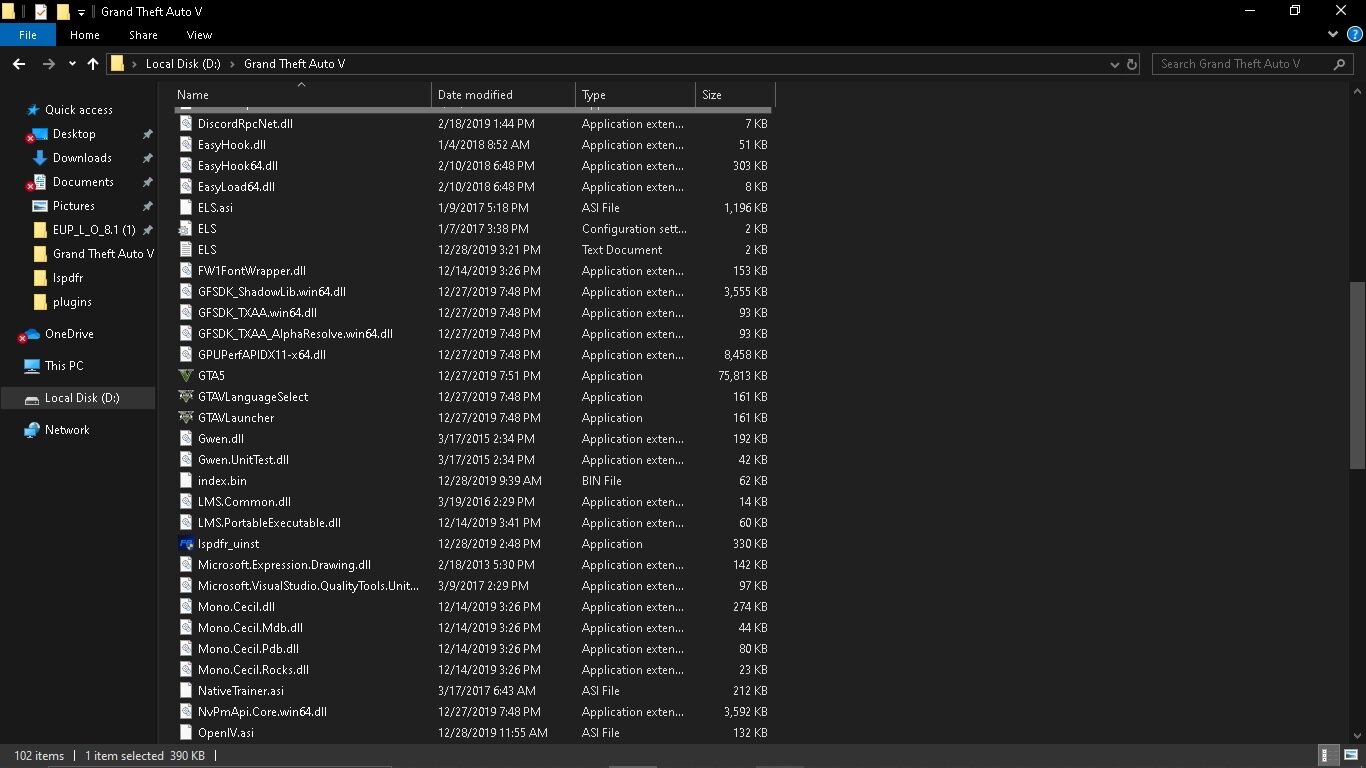Click the Search Grand Theft Auto V box
The height and width of the screenshot is (768, 1366).
click(x=1240, y=64)
